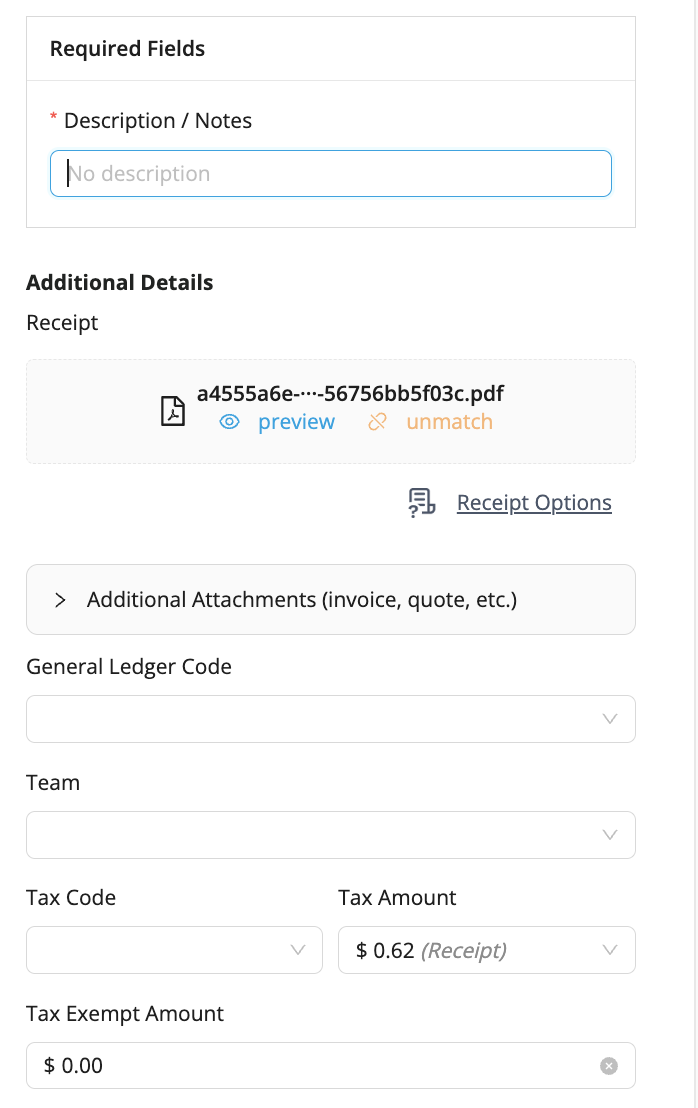Open the General Ledger Code dropdown

310,719
